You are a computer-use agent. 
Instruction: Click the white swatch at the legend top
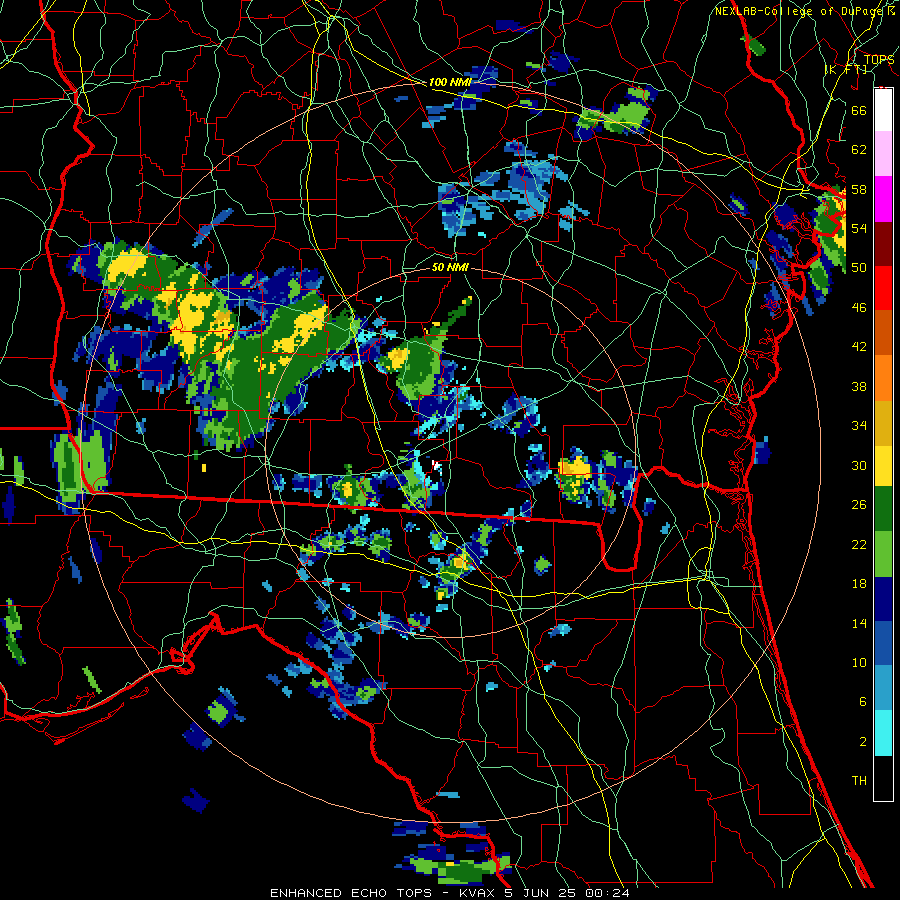[883, 110]
